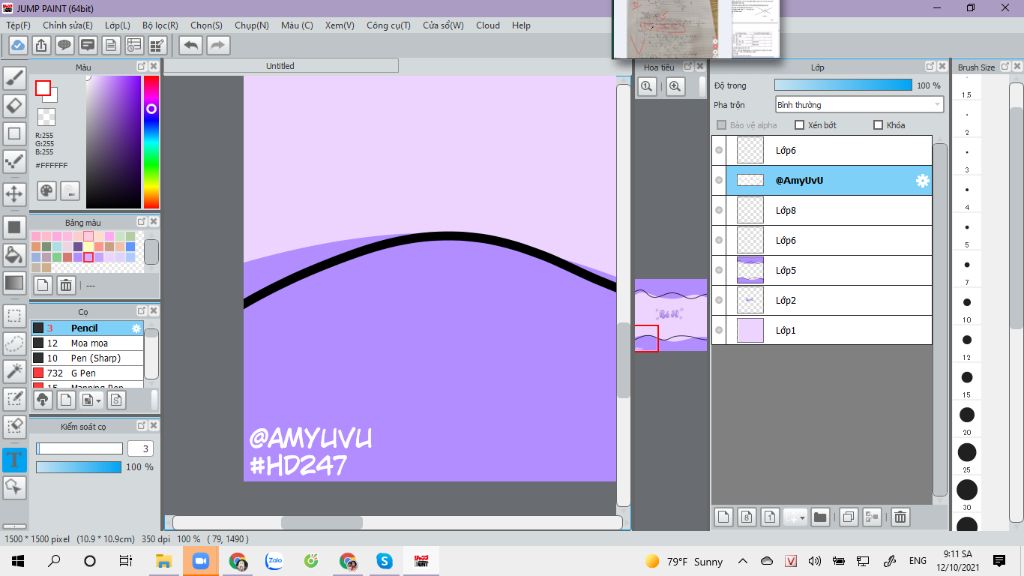Screen dimensions: 1024x576
Task: Activate the Text tool
Action: (14, 460)
